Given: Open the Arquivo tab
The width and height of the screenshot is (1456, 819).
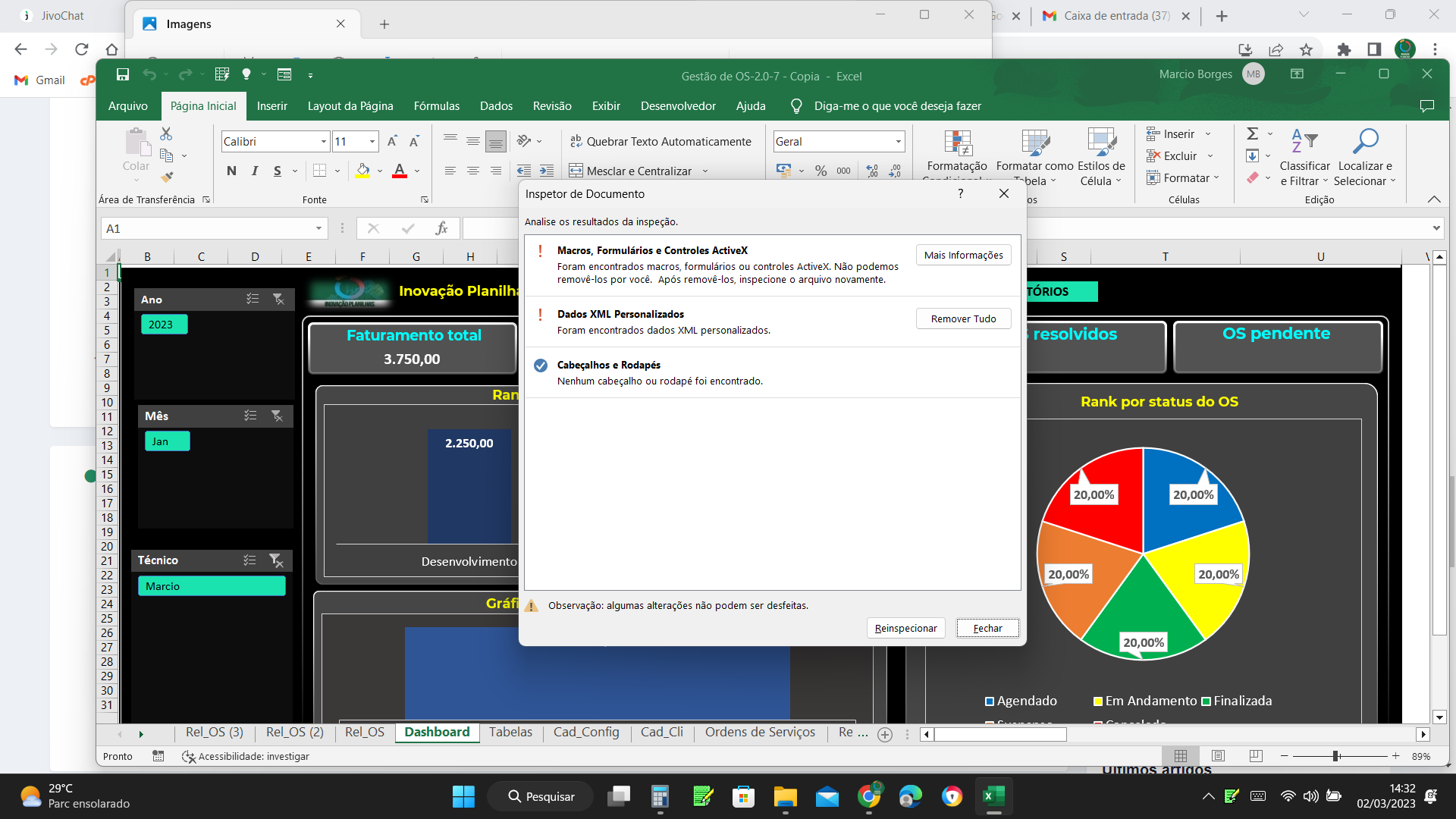Looking at the screenshot, I should tap(128, 106).
